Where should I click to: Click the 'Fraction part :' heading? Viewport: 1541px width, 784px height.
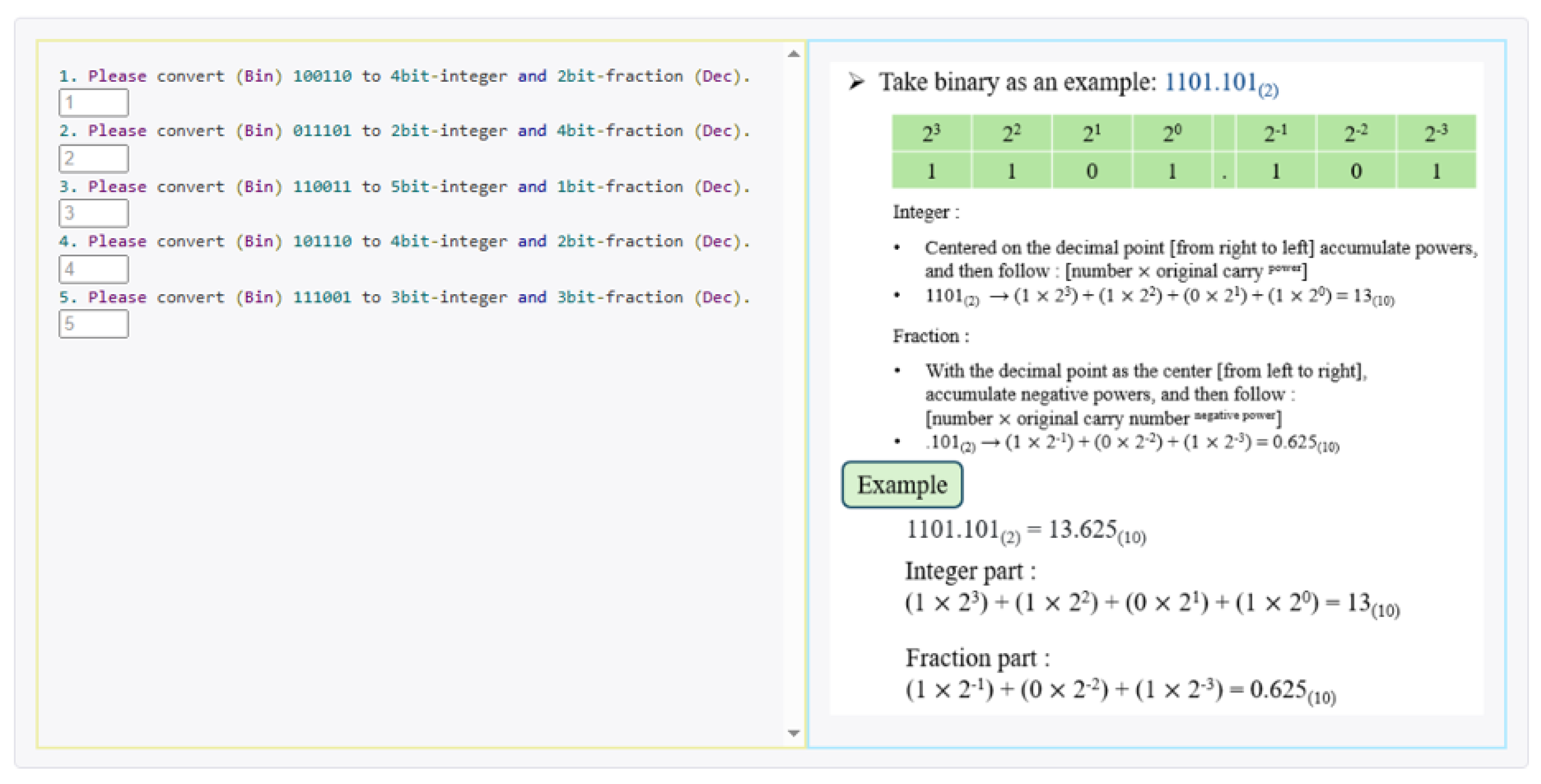click(x=977, y=658)
